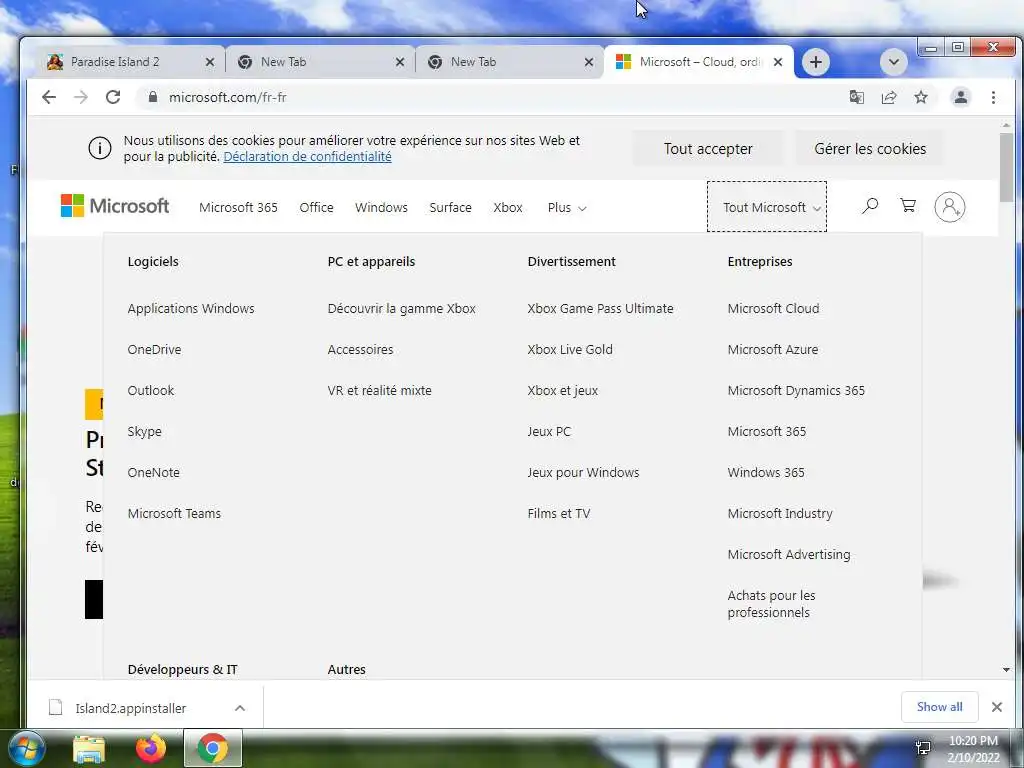This screenshot has width=1024, height=768.
Task: Open Skype link
Action: [144, 432]
